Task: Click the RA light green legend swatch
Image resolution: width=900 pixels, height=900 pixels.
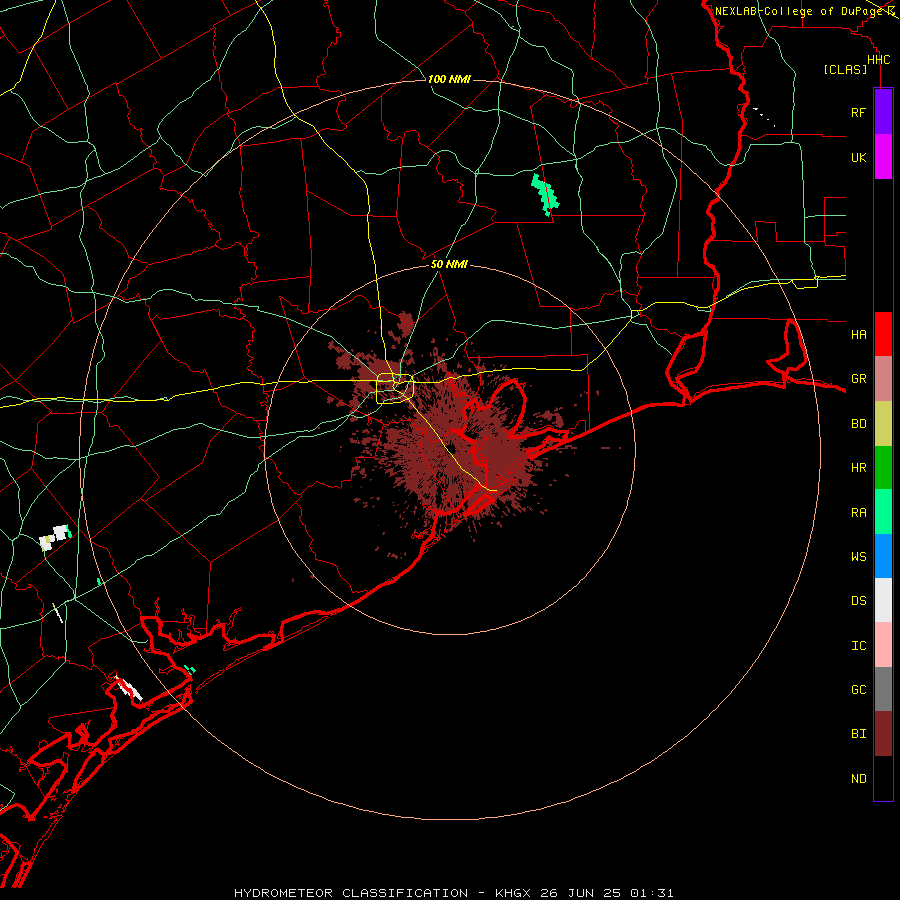Action: coord(883,512)
